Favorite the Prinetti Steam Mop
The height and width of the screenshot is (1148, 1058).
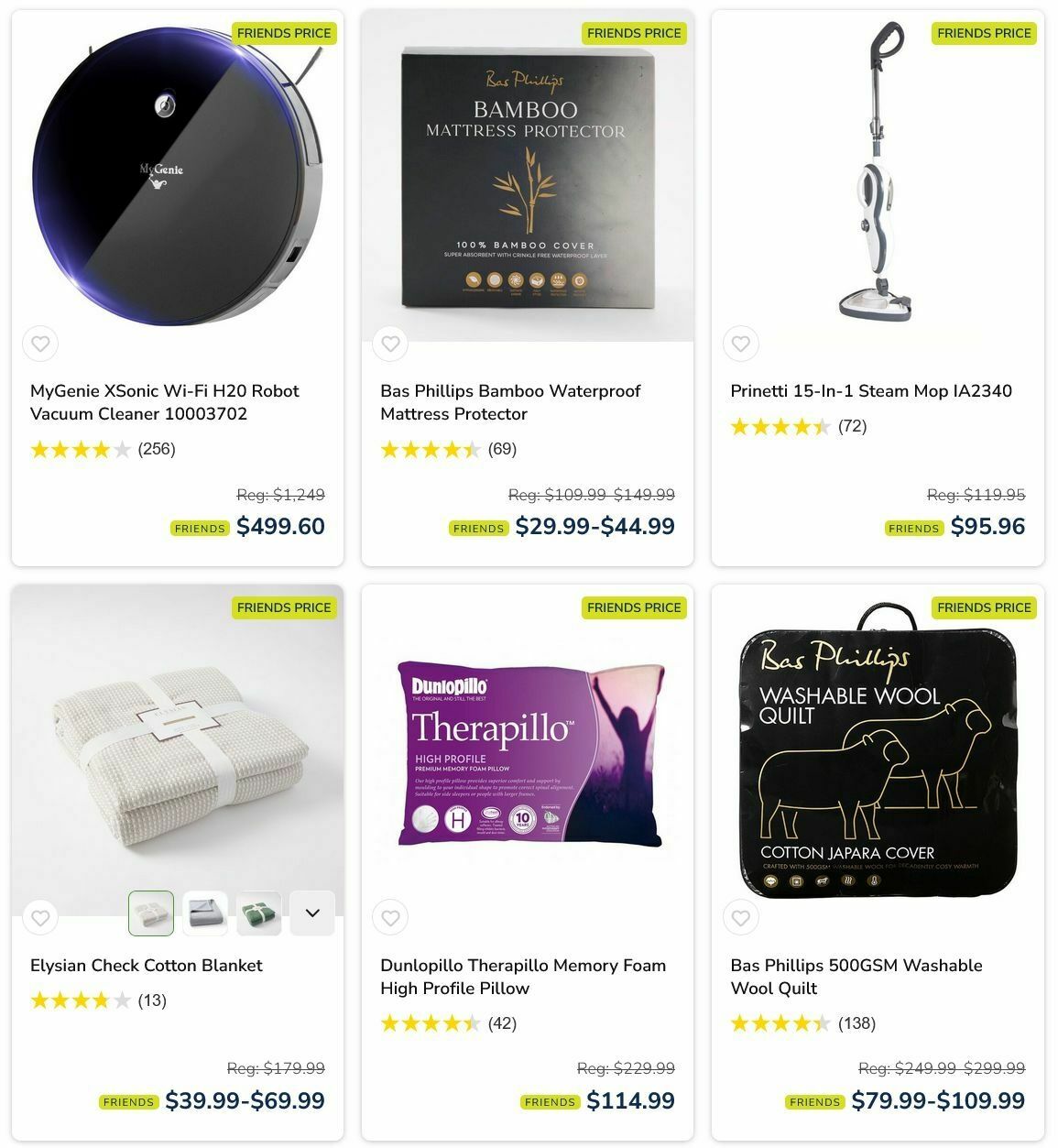741,344
